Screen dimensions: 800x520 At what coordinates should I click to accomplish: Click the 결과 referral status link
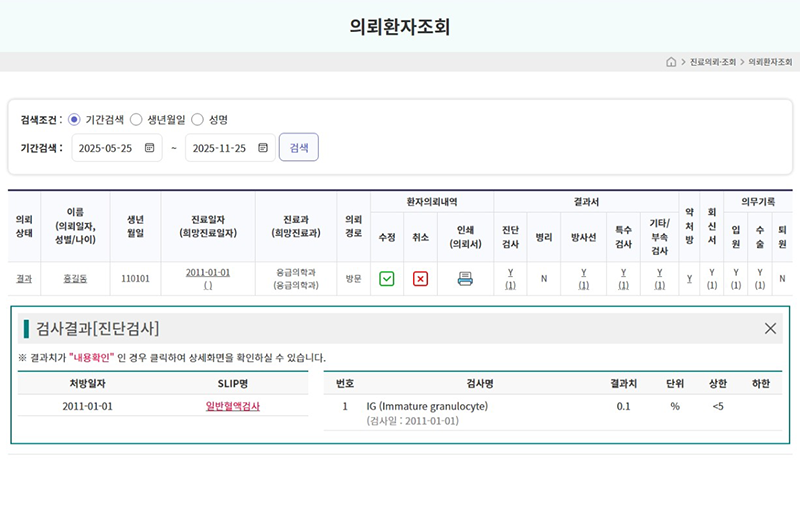point(24,279)
